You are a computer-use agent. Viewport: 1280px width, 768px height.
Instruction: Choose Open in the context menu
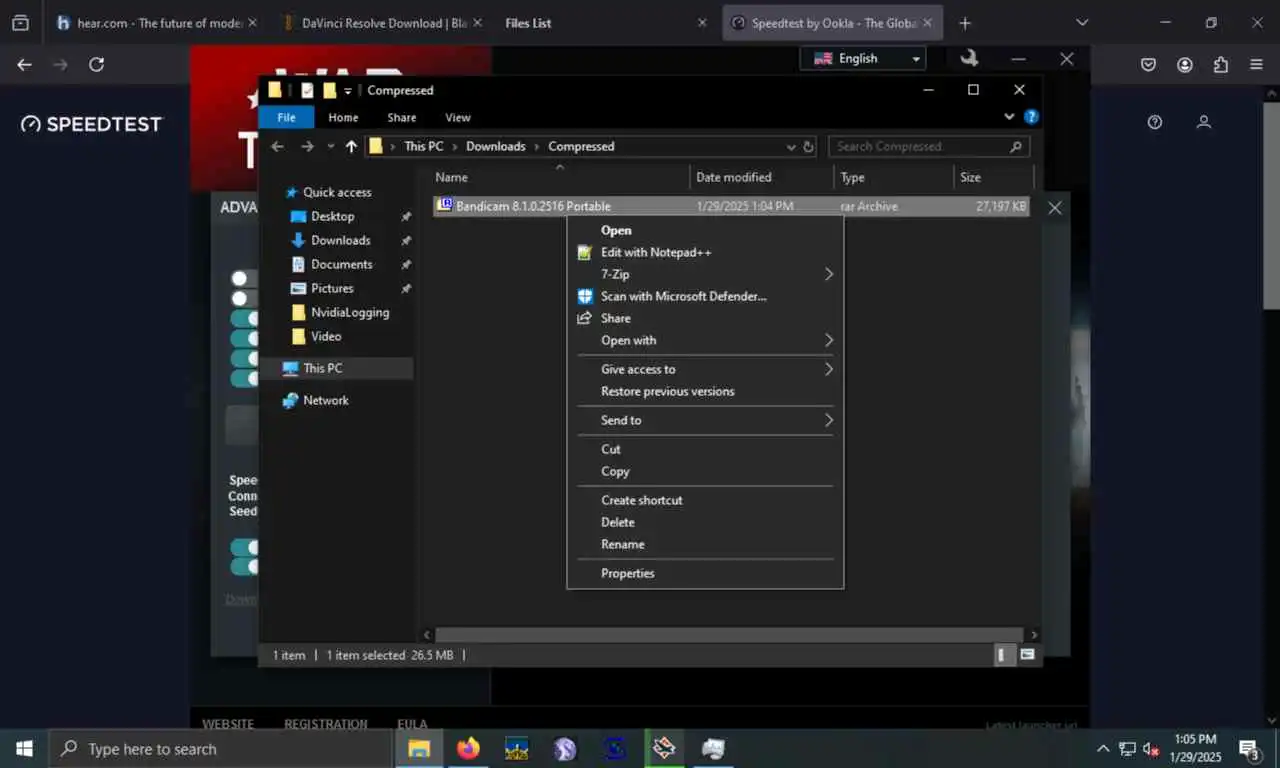[705, 230]
